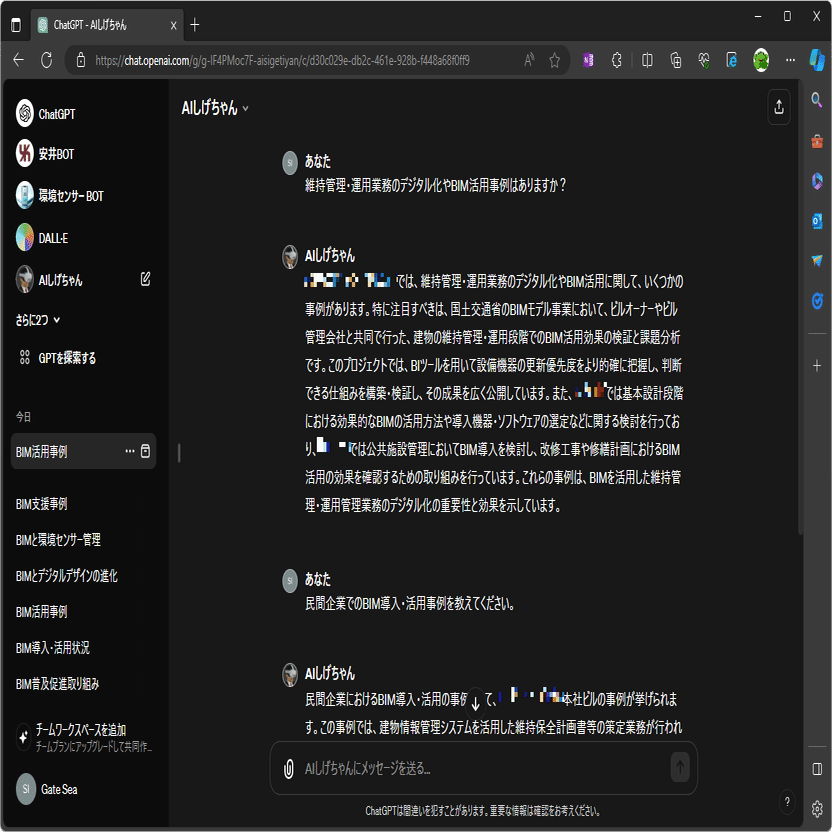
Task: Add page to favorites with star icon
Action: click(554, 60)
